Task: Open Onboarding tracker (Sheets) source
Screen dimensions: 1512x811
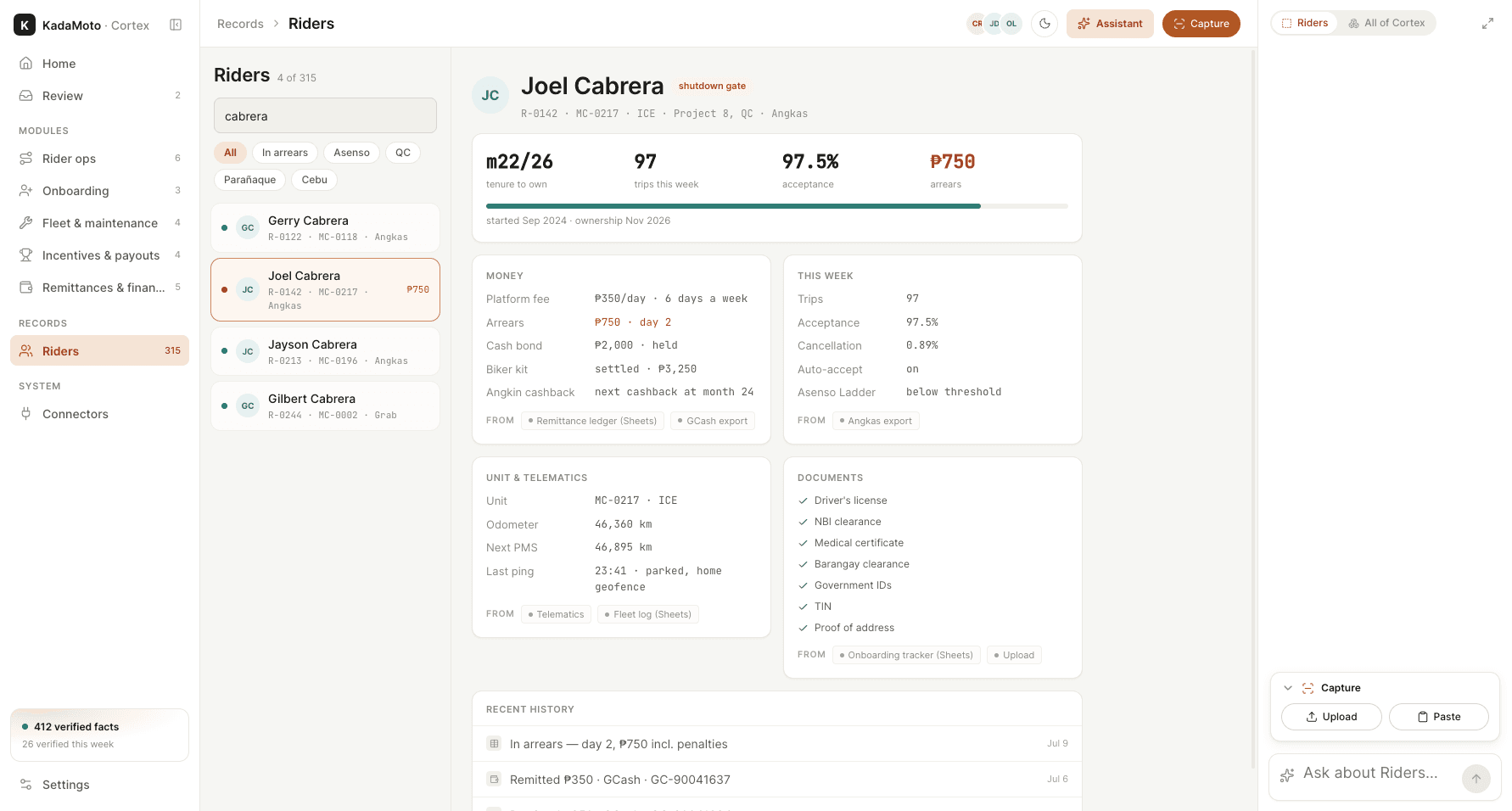Action: click(906, 655)
